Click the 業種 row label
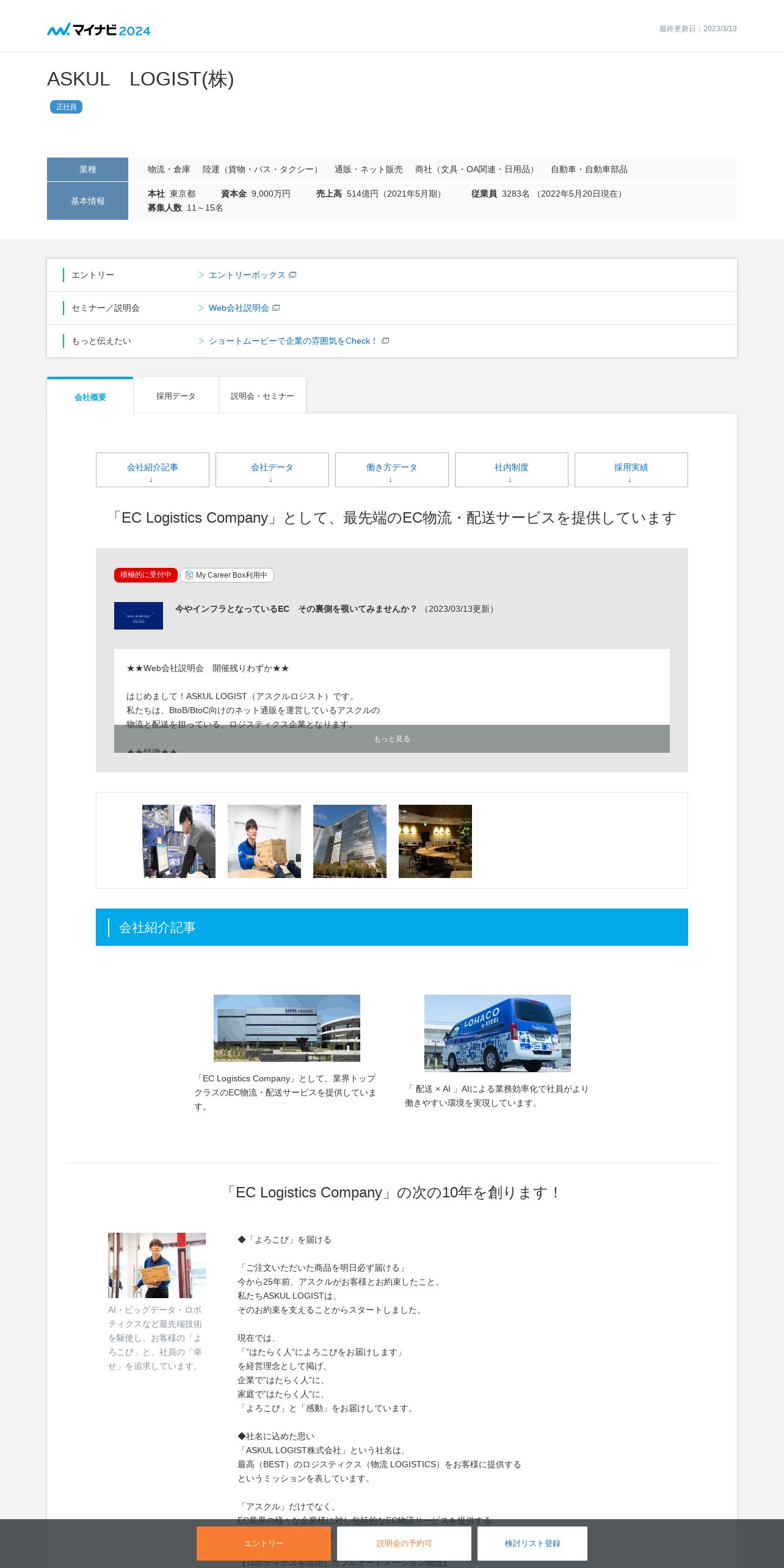Image resolution: width=784 pixels, height=1568 pixels. [87, 170]
